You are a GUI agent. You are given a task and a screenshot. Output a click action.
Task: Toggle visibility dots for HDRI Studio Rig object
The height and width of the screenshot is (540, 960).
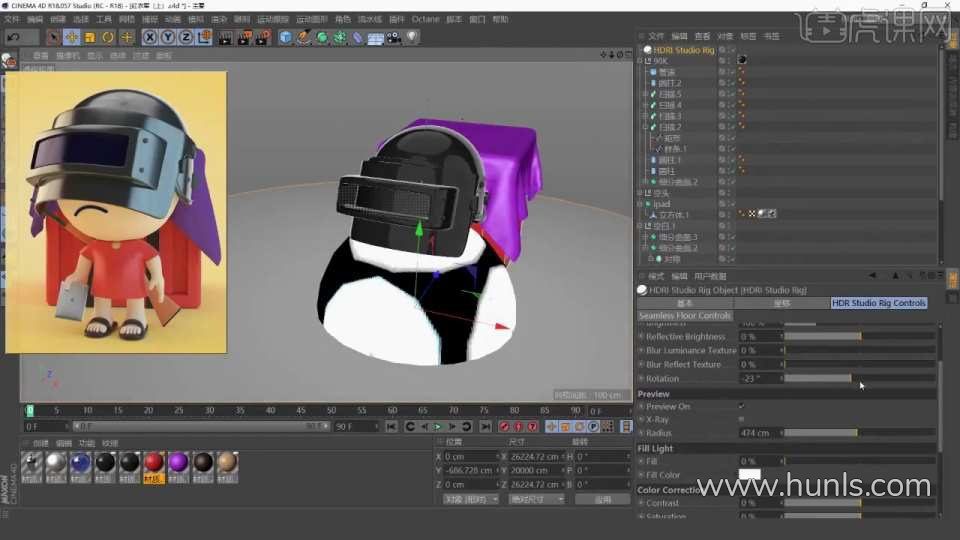coord(722,49)
